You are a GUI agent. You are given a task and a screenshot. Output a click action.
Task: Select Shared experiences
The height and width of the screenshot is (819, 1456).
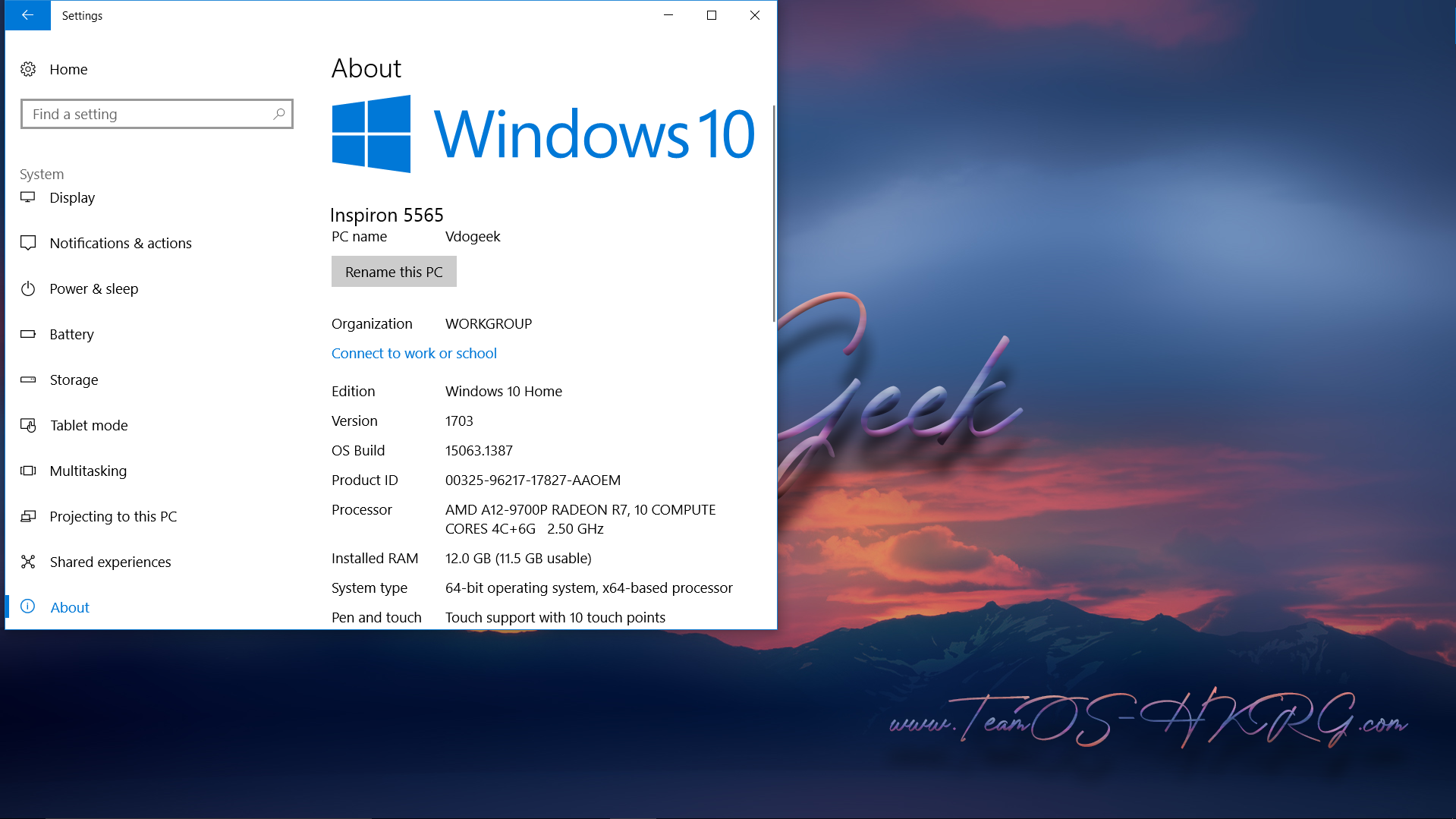coord(110,562)
